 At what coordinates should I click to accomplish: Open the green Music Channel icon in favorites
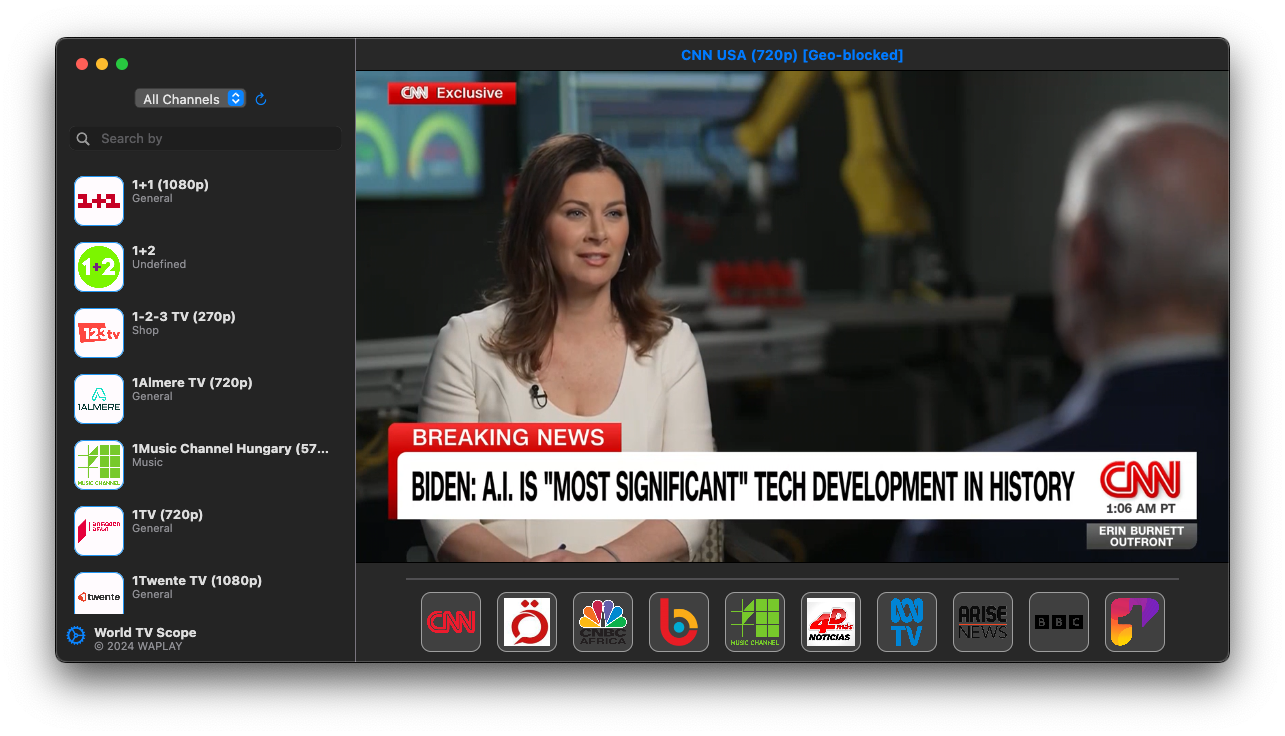pyautogui.click(x=755, y=622)
